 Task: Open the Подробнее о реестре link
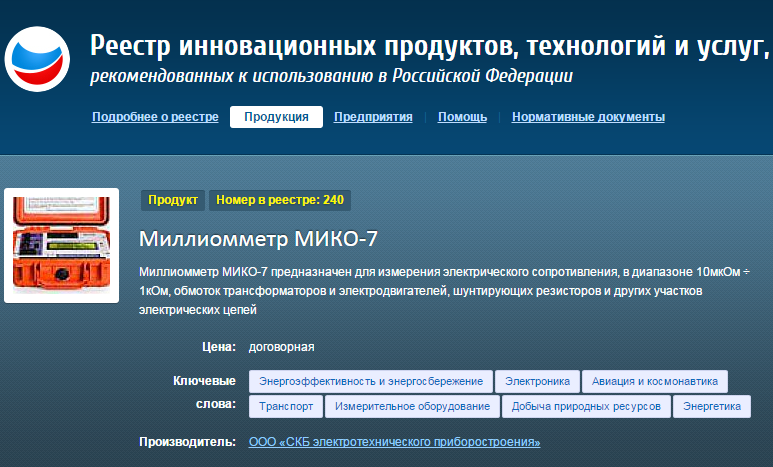click(155, 117)
